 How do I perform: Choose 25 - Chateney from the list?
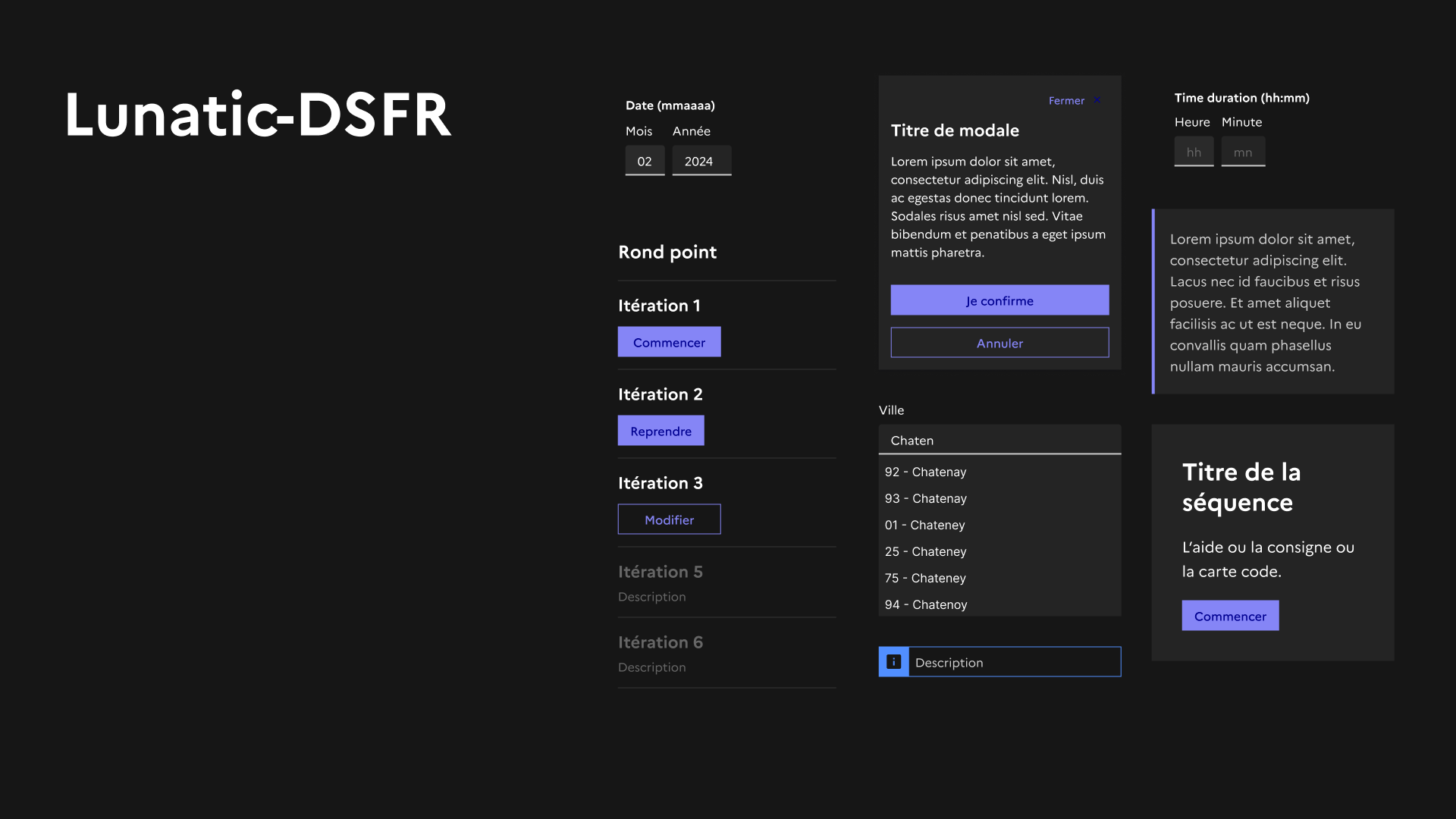[x=925, y=551]
